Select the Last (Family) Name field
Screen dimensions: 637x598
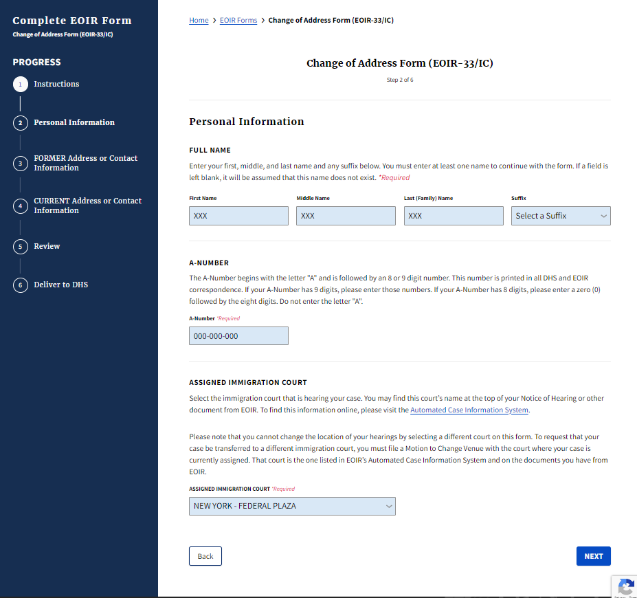[x=453, y=216]
